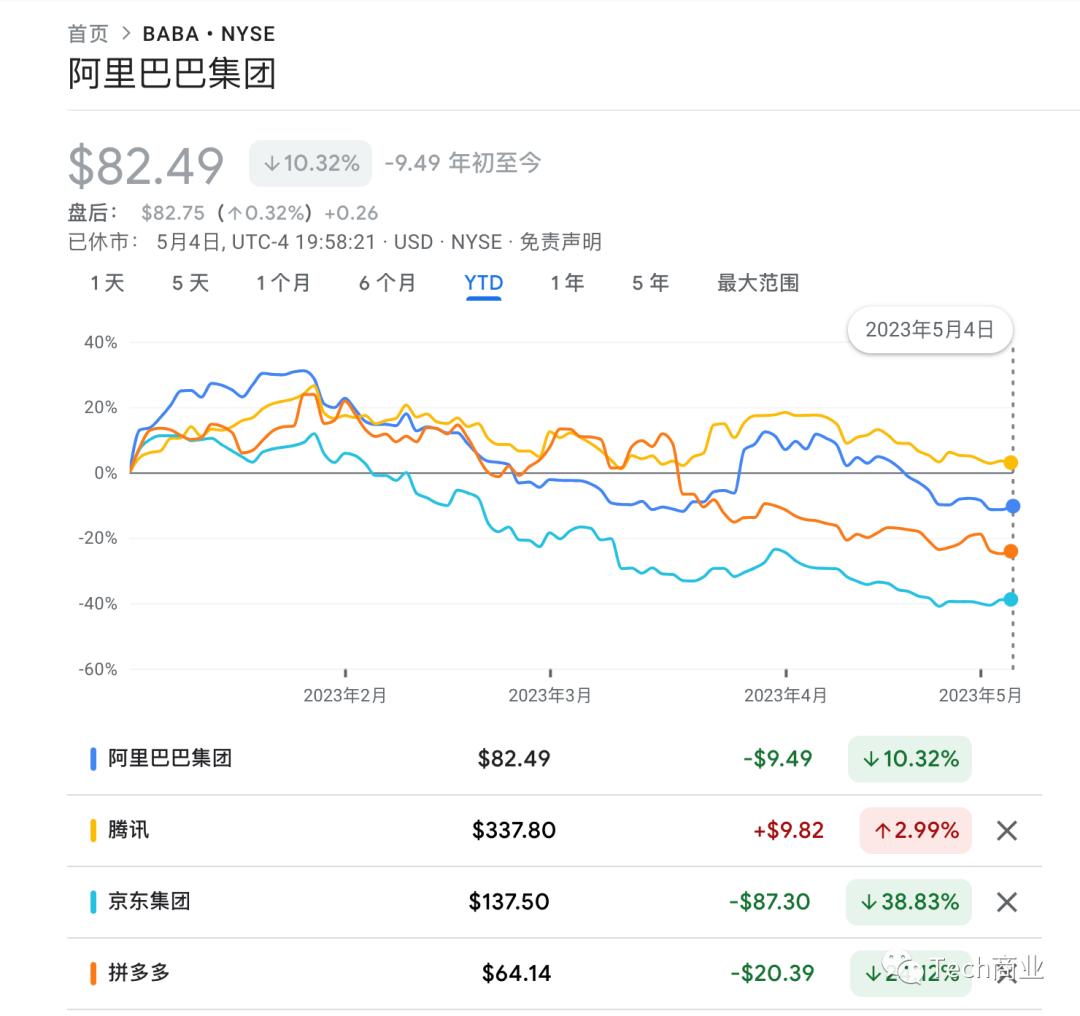
Task: Click the red ↑2.99% badge for 腾讯
Action: [x=915, y=831]
